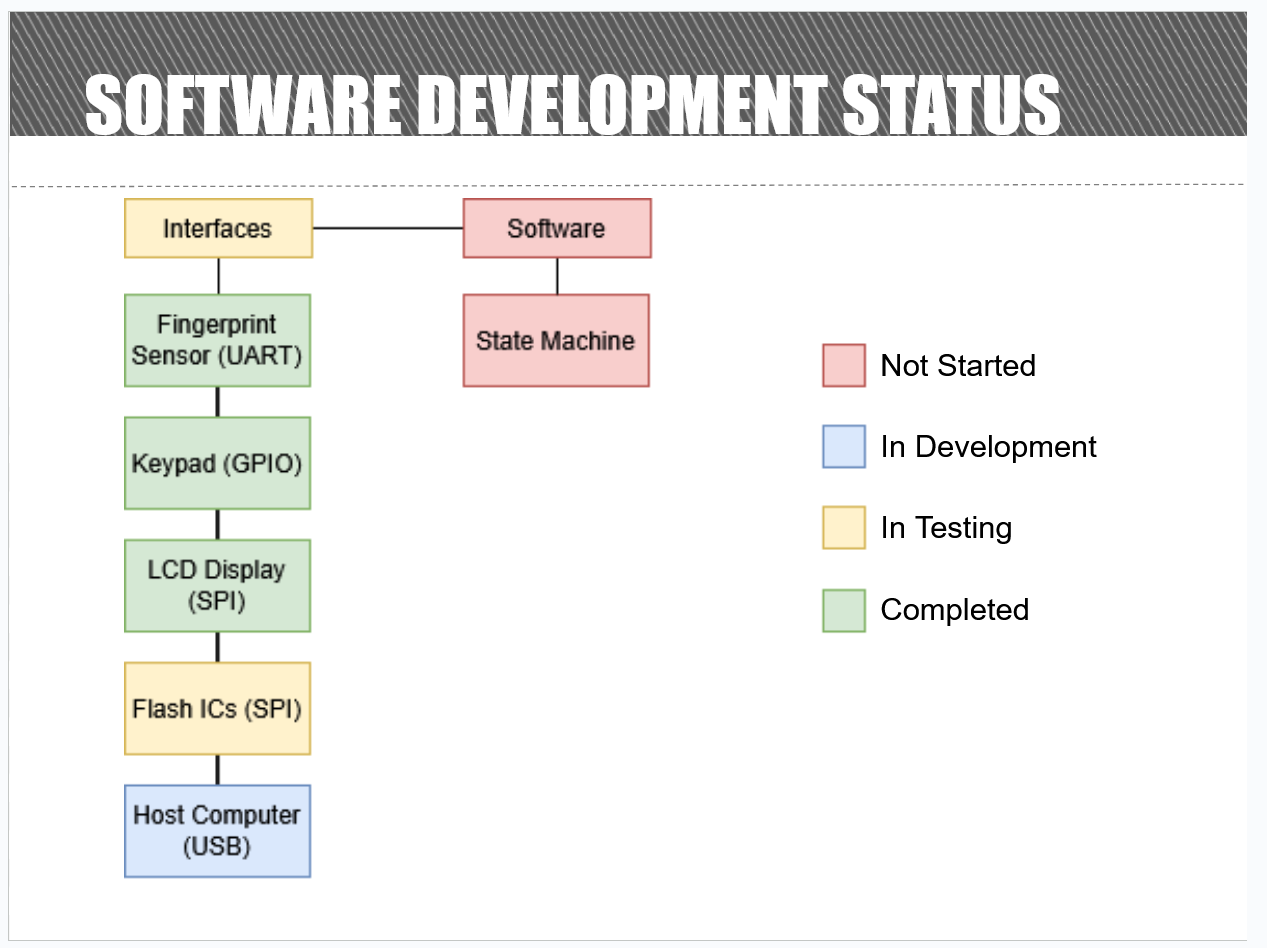Screen dimensions: 1267x948
Task: Click the LCD Display (SPI) box
Action: (x=217, y=585)
